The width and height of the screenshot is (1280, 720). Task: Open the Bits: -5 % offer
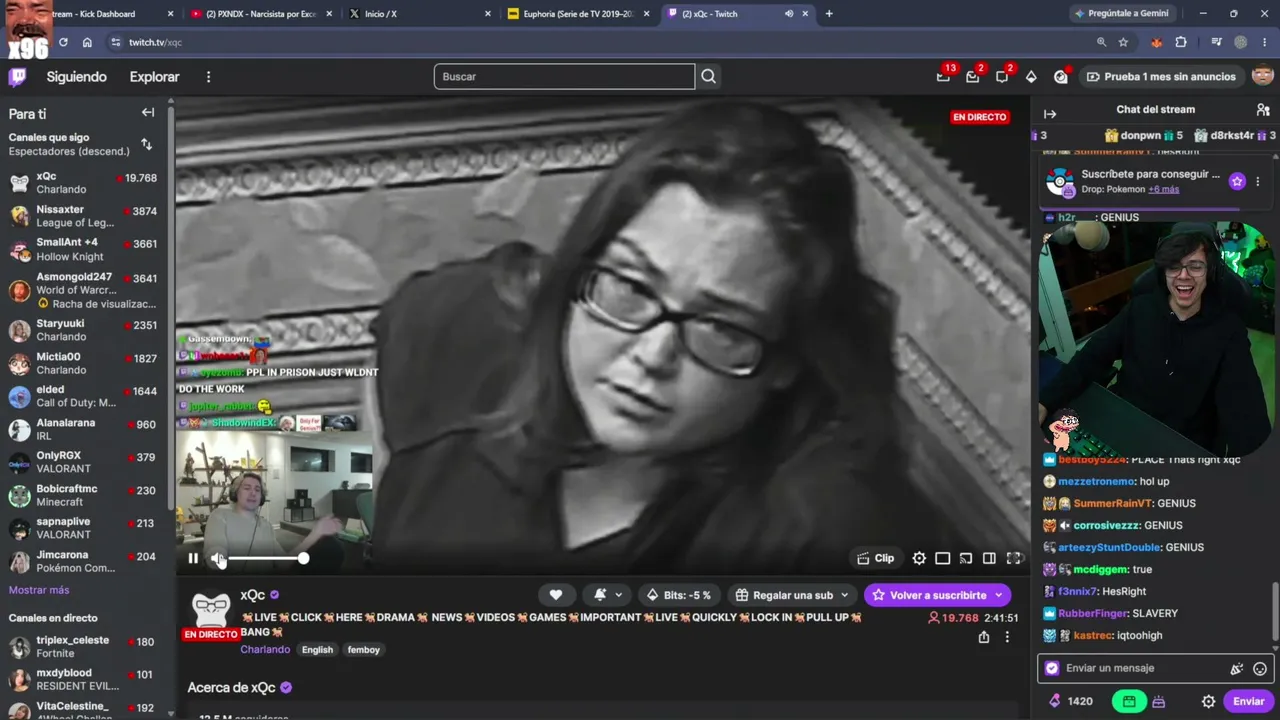click(x=679, y=595)
